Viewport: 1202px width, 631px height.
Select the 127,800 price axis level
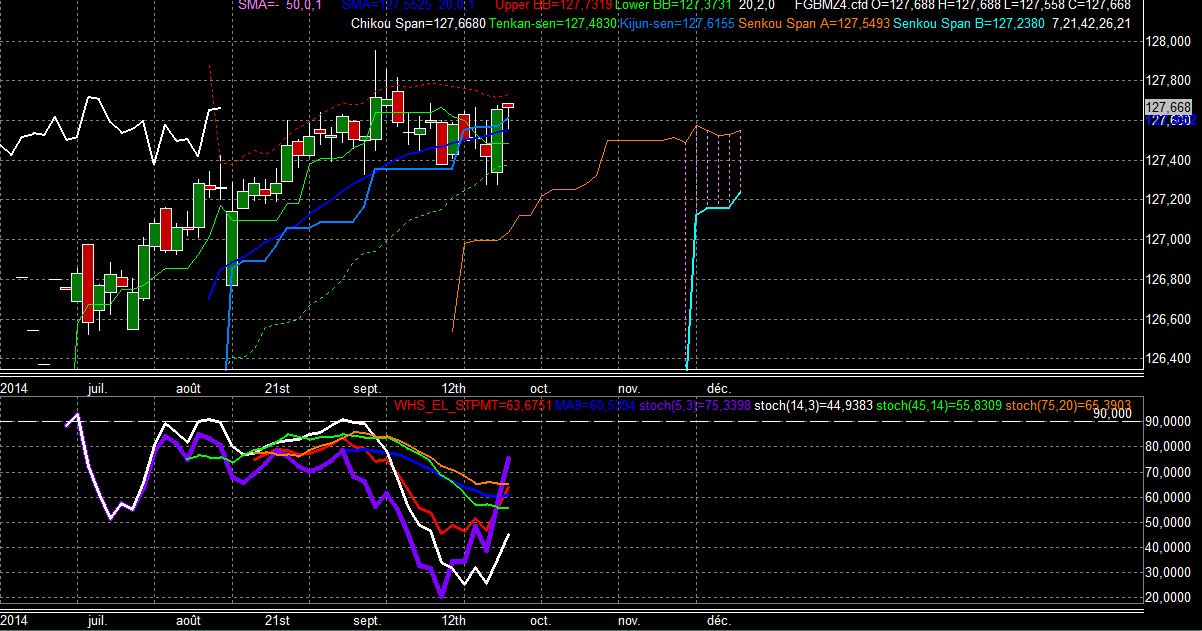[x=1169, y=82]
